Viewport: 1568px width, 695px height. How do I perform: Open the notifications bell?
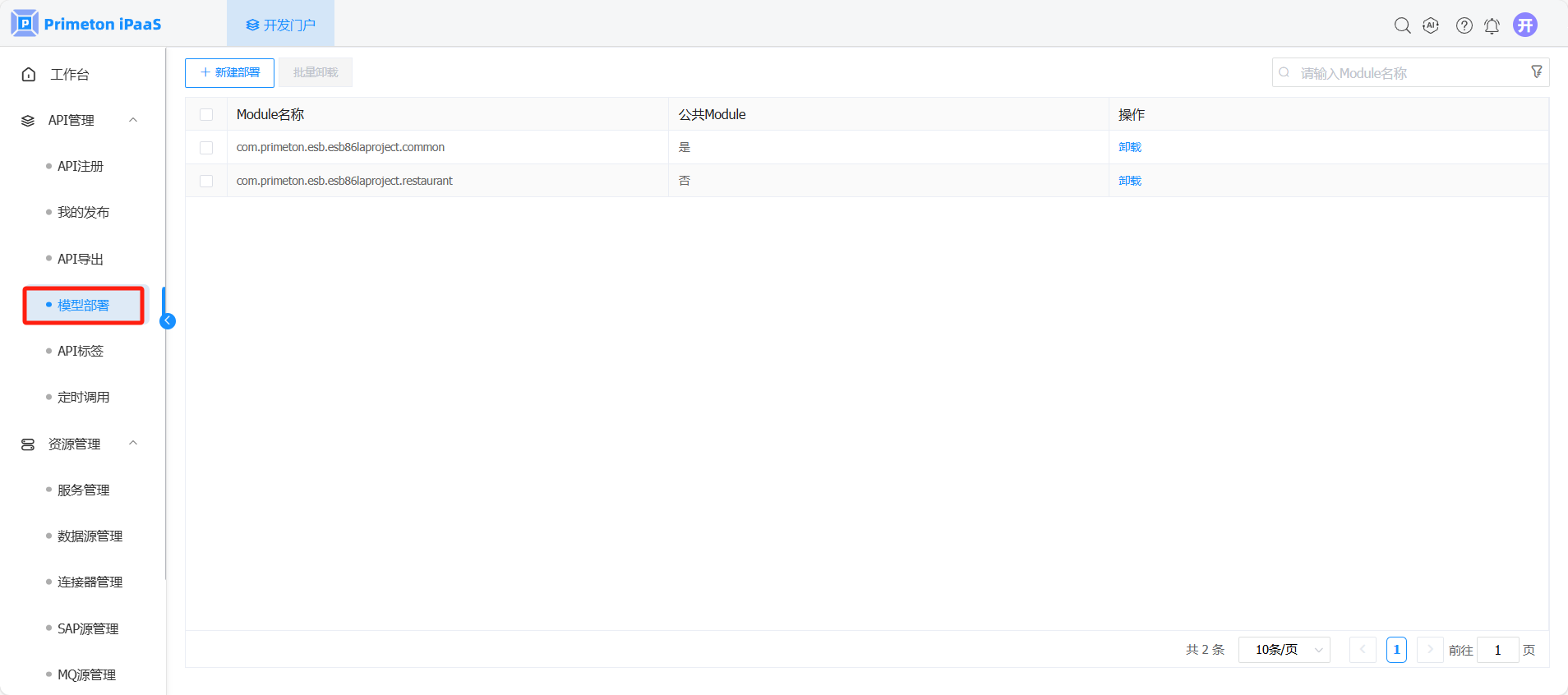(x=1492, y=25)
